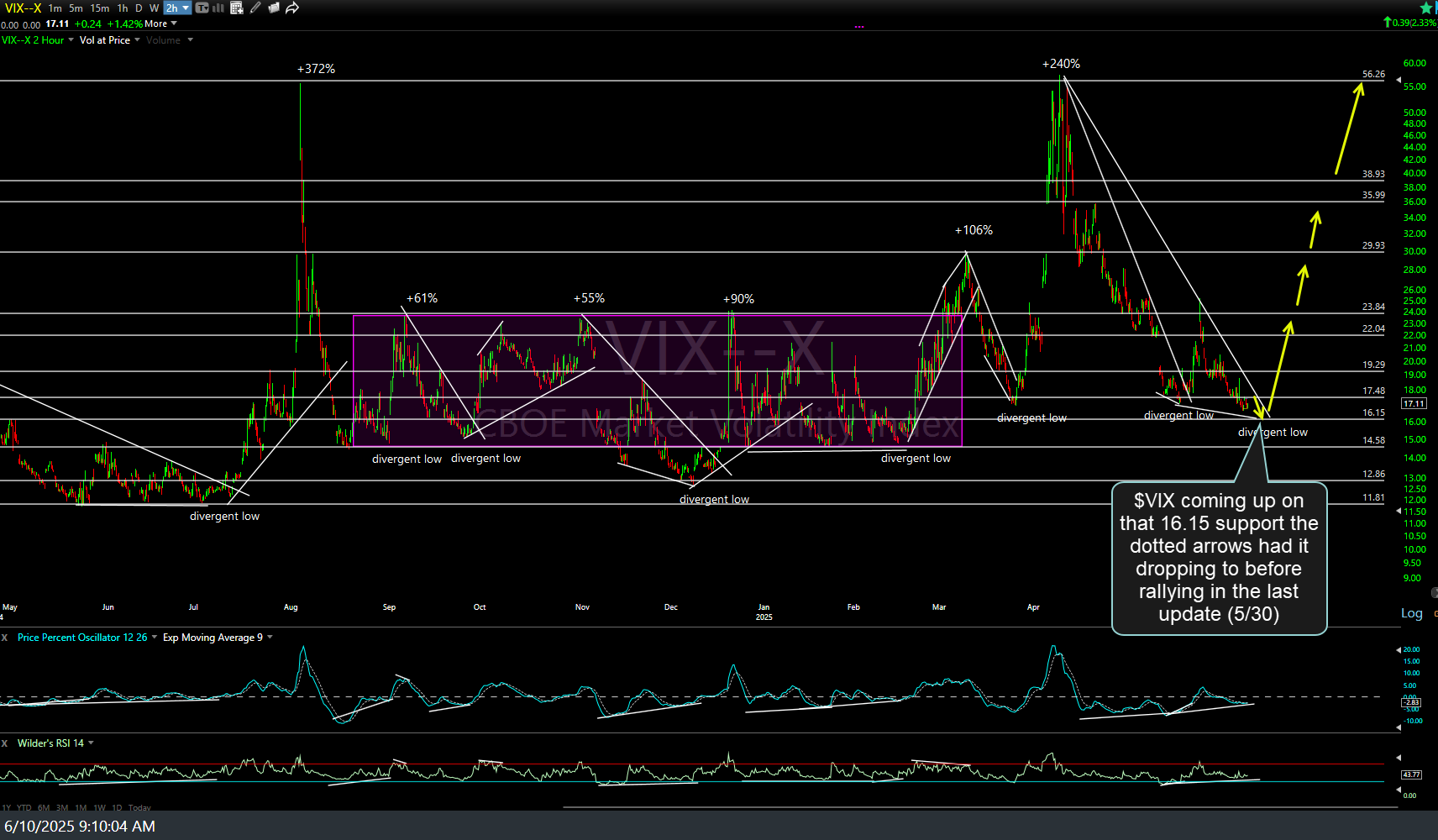Switch to the 1h timeframe tab
Viewport: 1438px width, 840px height.
(123, 8)
